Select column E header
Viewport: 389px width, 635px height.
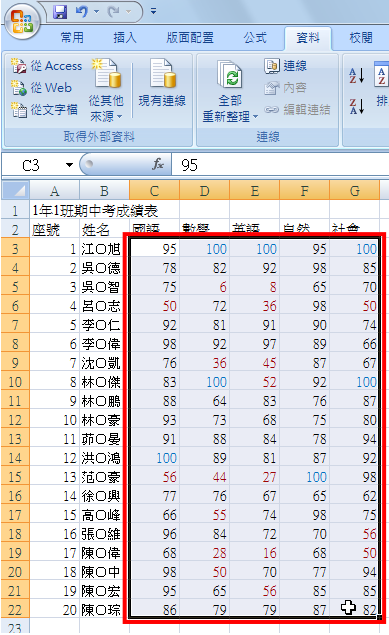point(255,190)
